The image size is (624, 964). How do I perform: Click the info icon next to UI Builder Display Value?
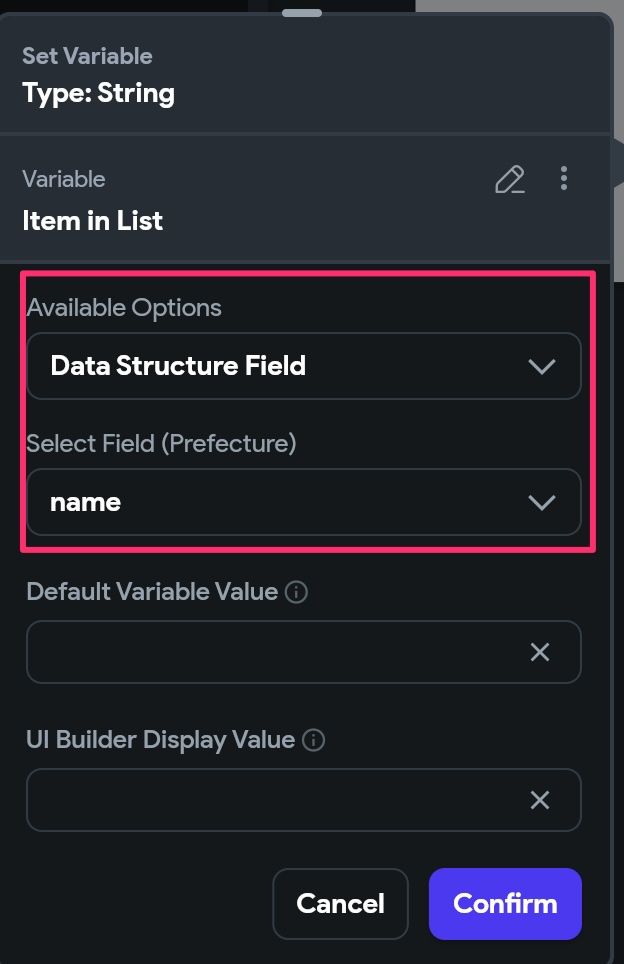point(313,740)
